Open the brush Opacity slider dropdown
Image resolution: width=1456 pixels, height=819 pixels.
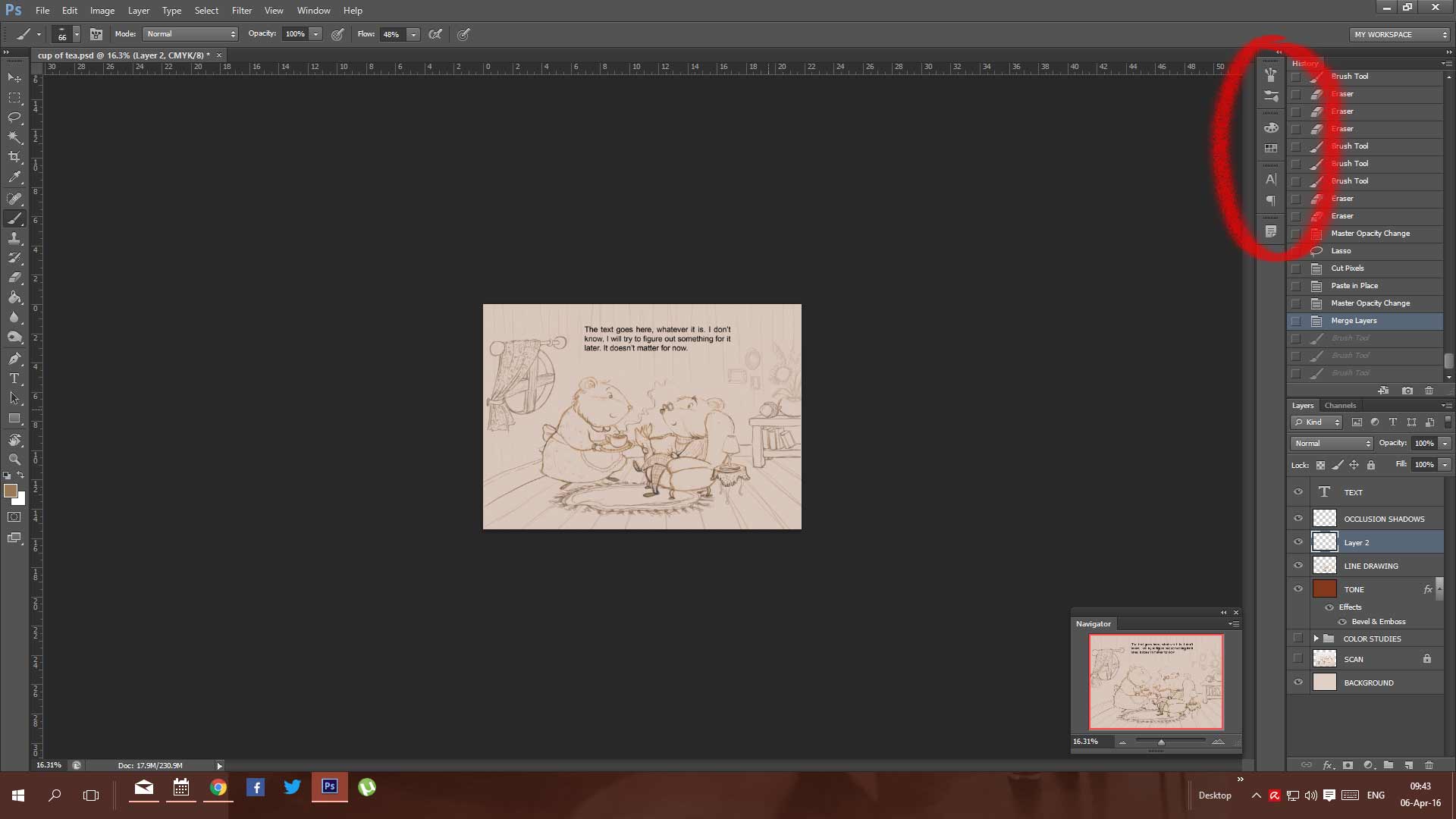pyautogui.click(x=315, y=34)
